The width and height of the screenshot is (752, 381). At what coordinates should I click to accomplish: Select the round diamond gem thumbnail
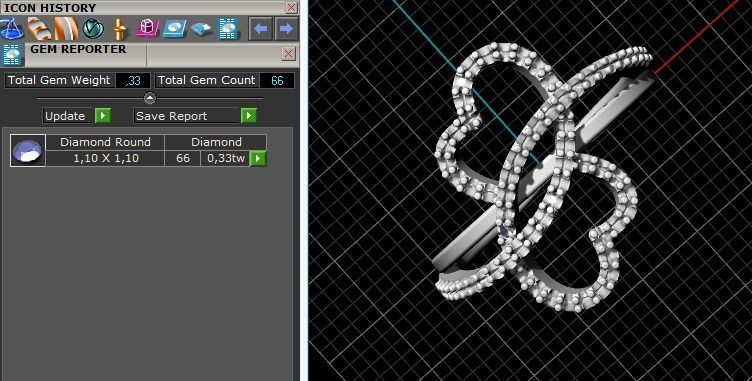pyautogui.click(x=28, y=151)
